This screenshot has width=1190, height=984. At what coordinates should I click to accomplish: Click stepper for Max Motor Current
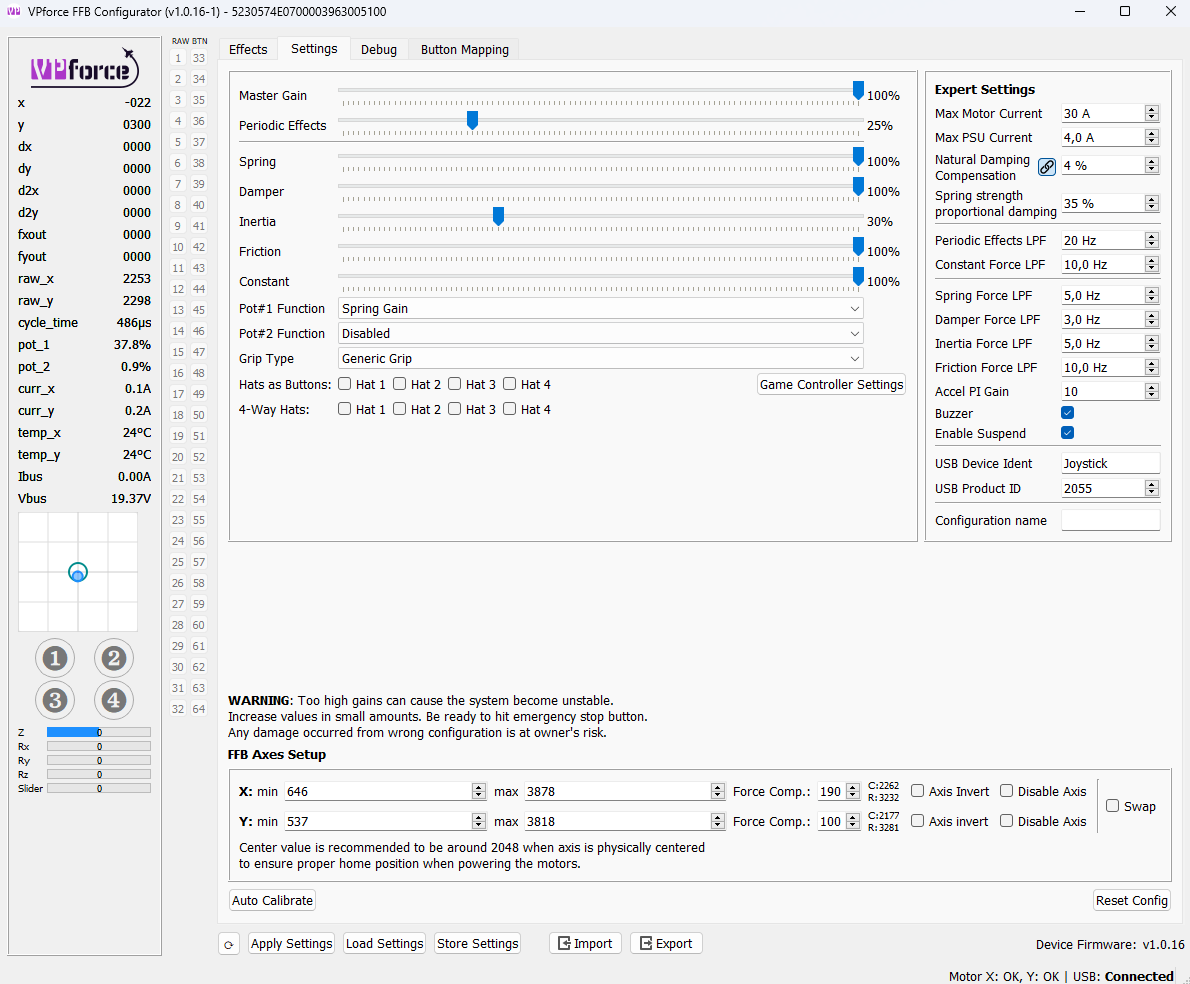[1152, 113]
